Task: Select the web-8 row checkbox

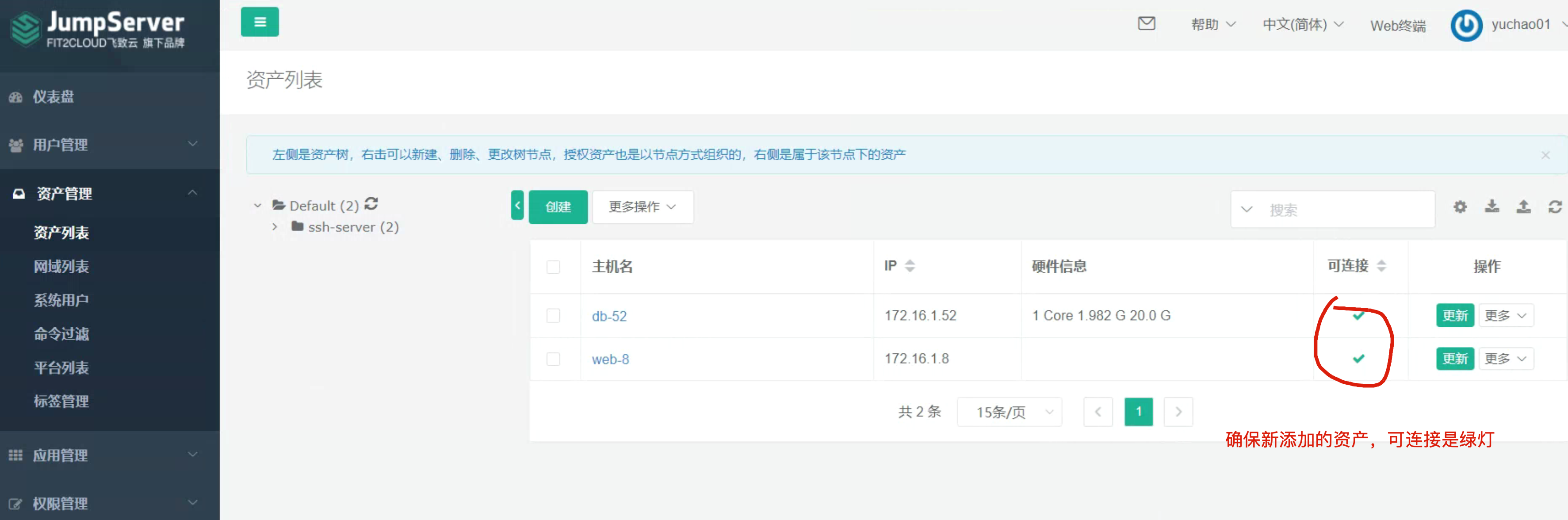Action: click(x=553, y=359)
